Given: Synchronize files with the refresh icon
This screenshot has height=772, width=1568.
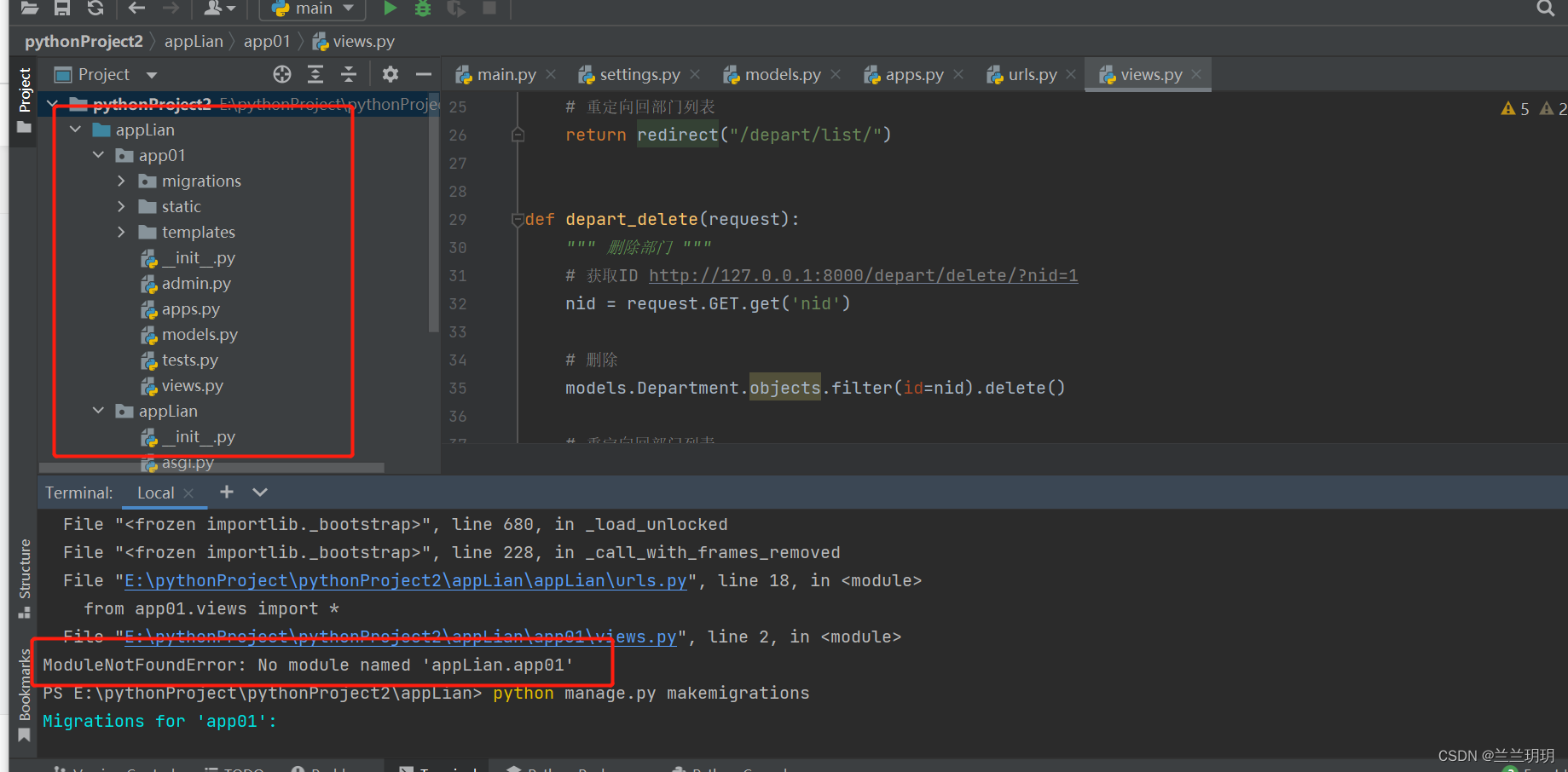Looking at the screenshot, I should coord(95,8).
